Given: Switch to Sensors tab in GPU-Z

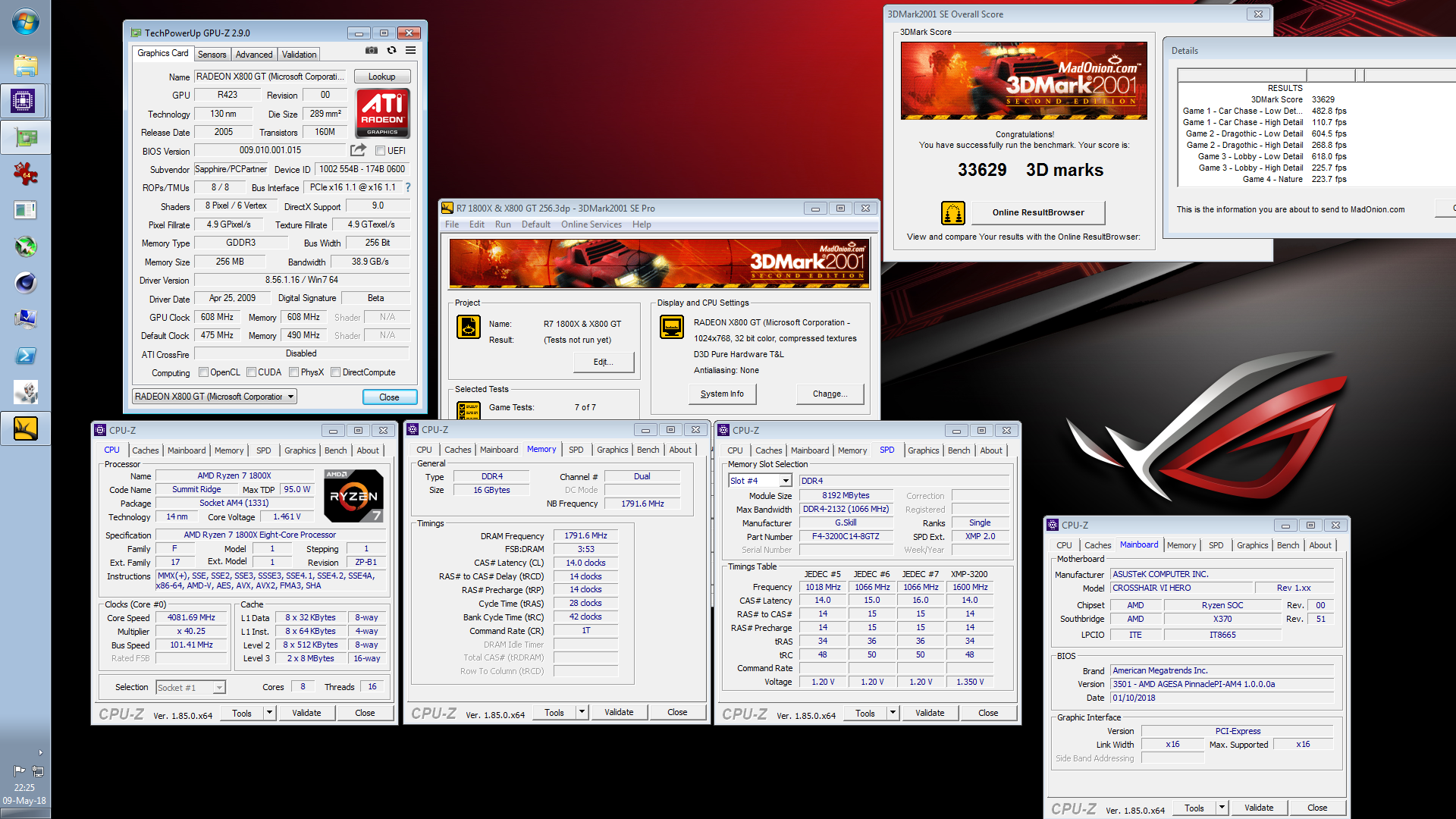Looking at the screenshot, I should (212, 55).
